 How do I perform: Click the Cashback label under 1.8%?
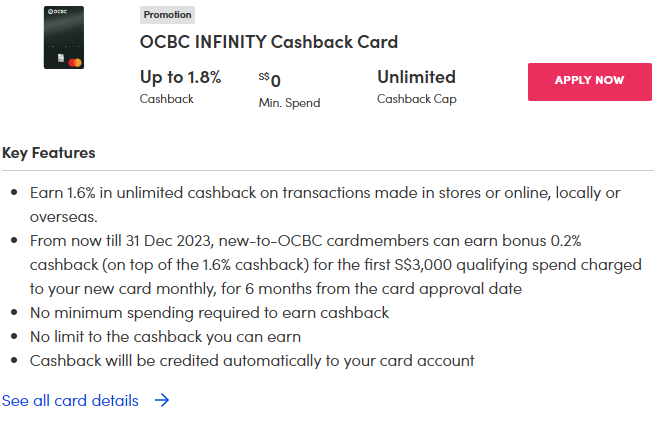pos(166,99)
